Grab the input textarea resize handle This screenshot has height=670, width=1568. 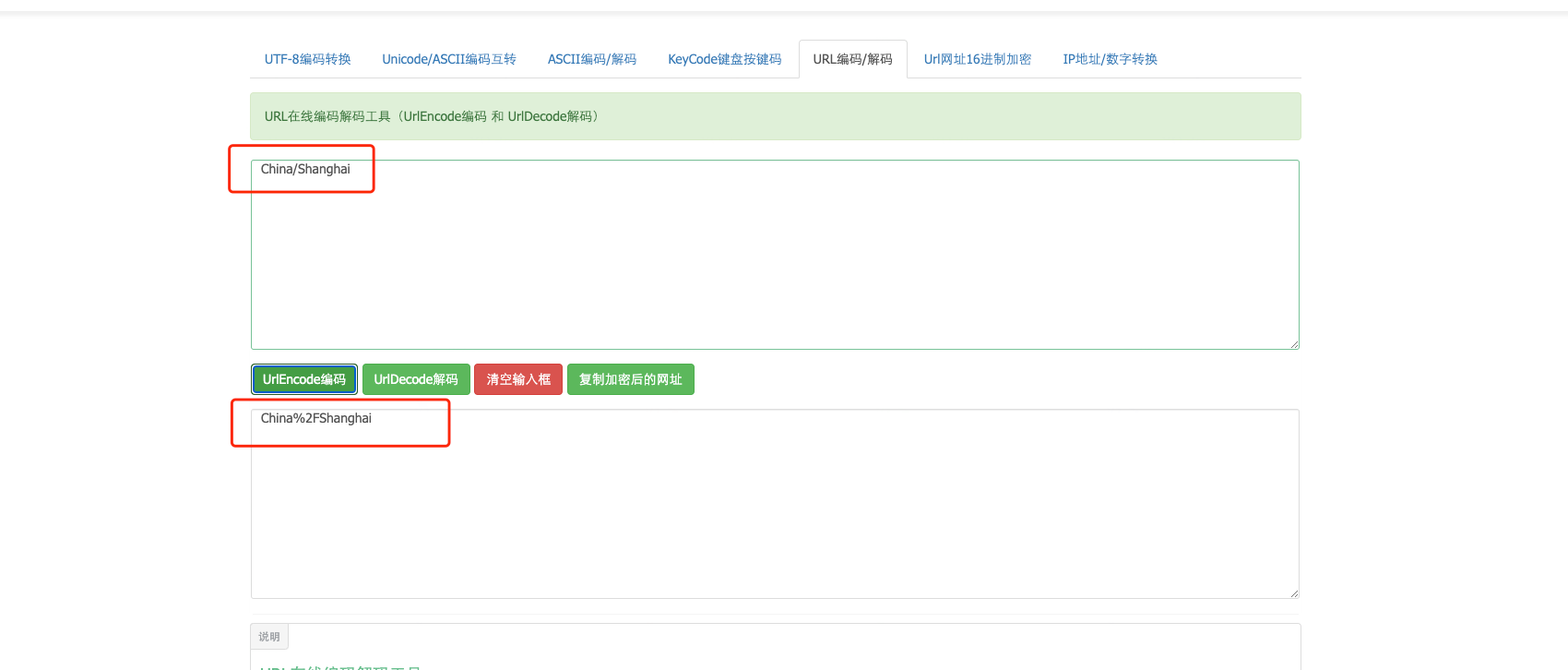tap(1294, 344)
